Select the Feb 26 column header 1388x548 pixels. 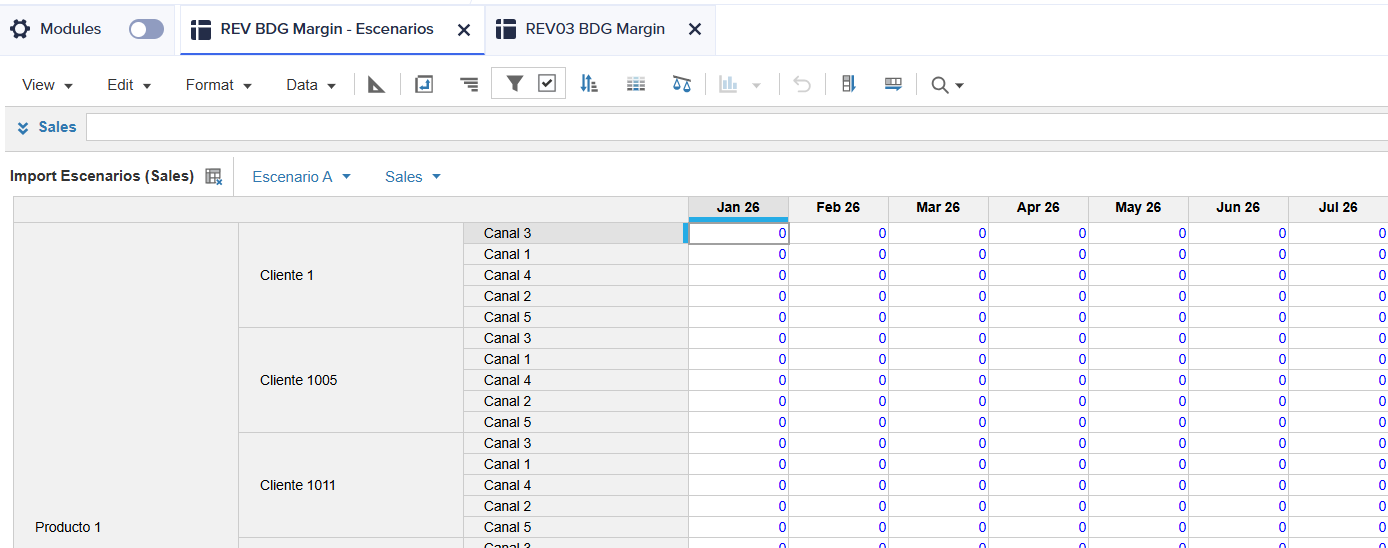tap(838, 208)
